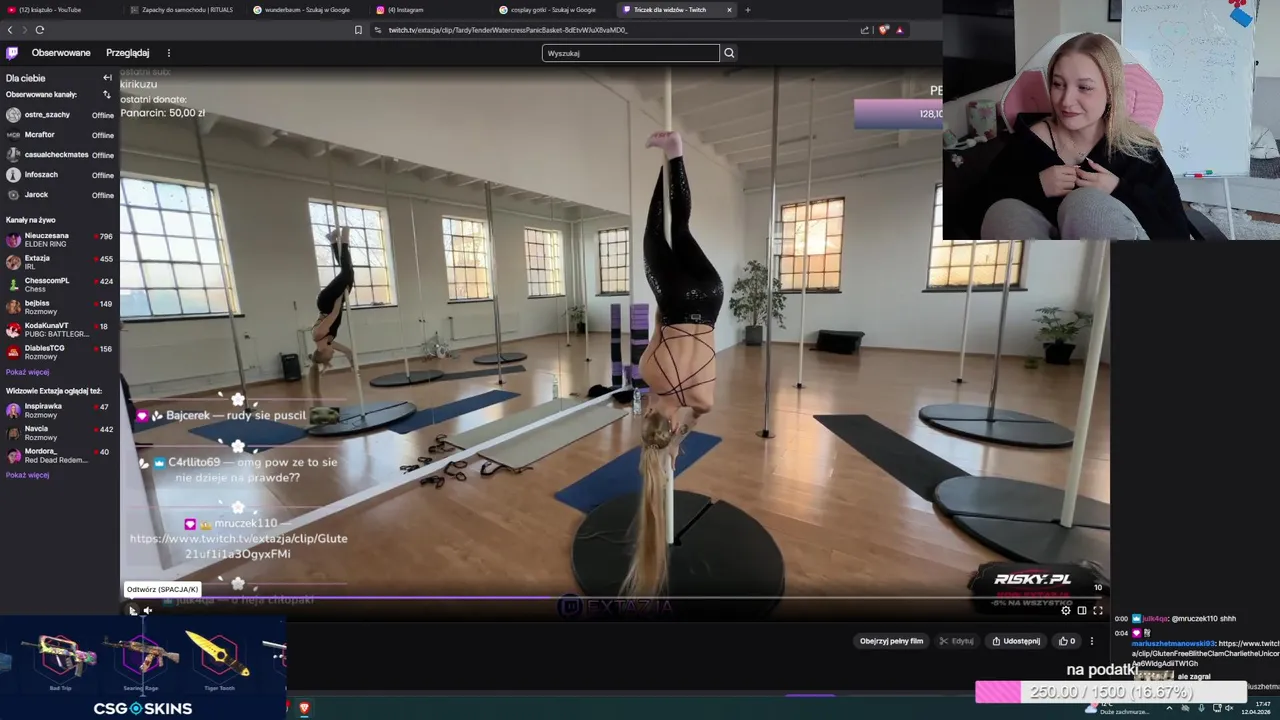Open ostre_szachy offline channel

(60, 115)
